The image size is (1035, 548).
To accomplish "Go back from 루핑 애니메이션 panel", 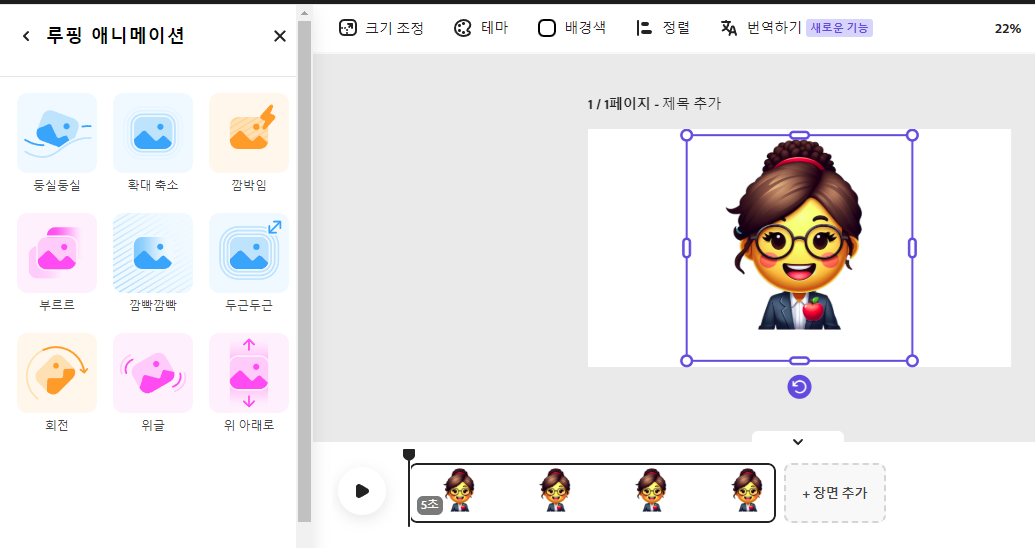I will click(26, 36).
